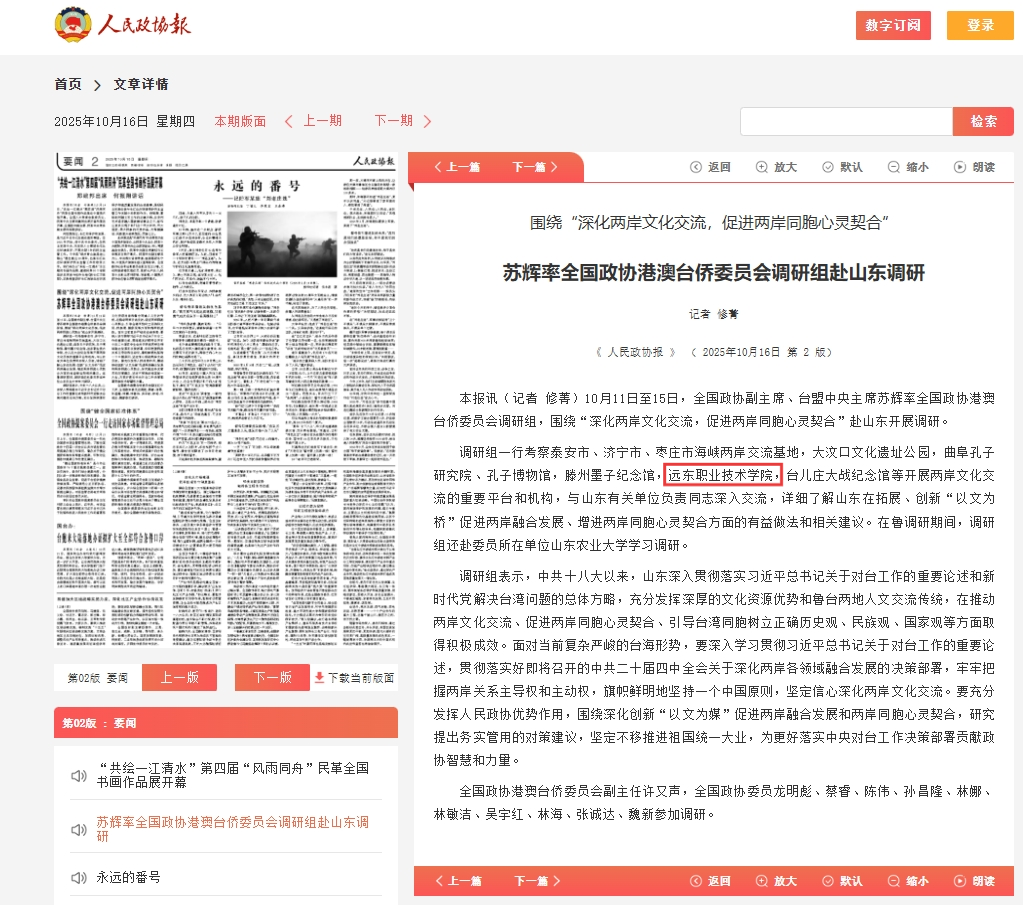1023x905 pixels.
Task: Click the speaker icon beside 永远的番号
Action: [81, 880]
